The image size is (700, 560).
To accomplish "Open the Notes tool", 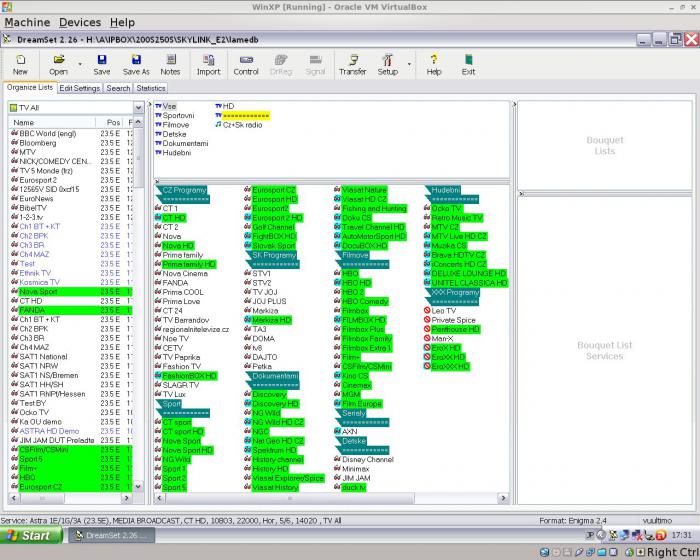I will click(170, 65).
